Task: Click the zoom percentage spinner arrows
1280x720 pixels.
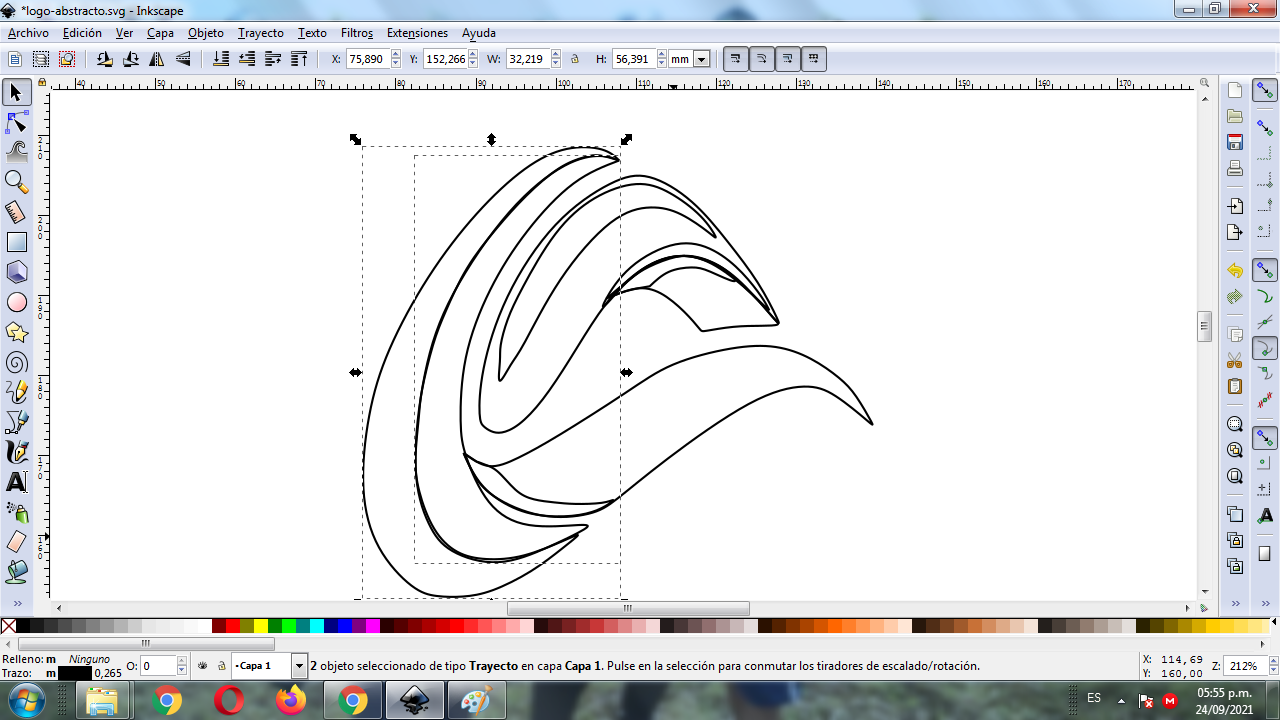Action: pos(1271,666)
